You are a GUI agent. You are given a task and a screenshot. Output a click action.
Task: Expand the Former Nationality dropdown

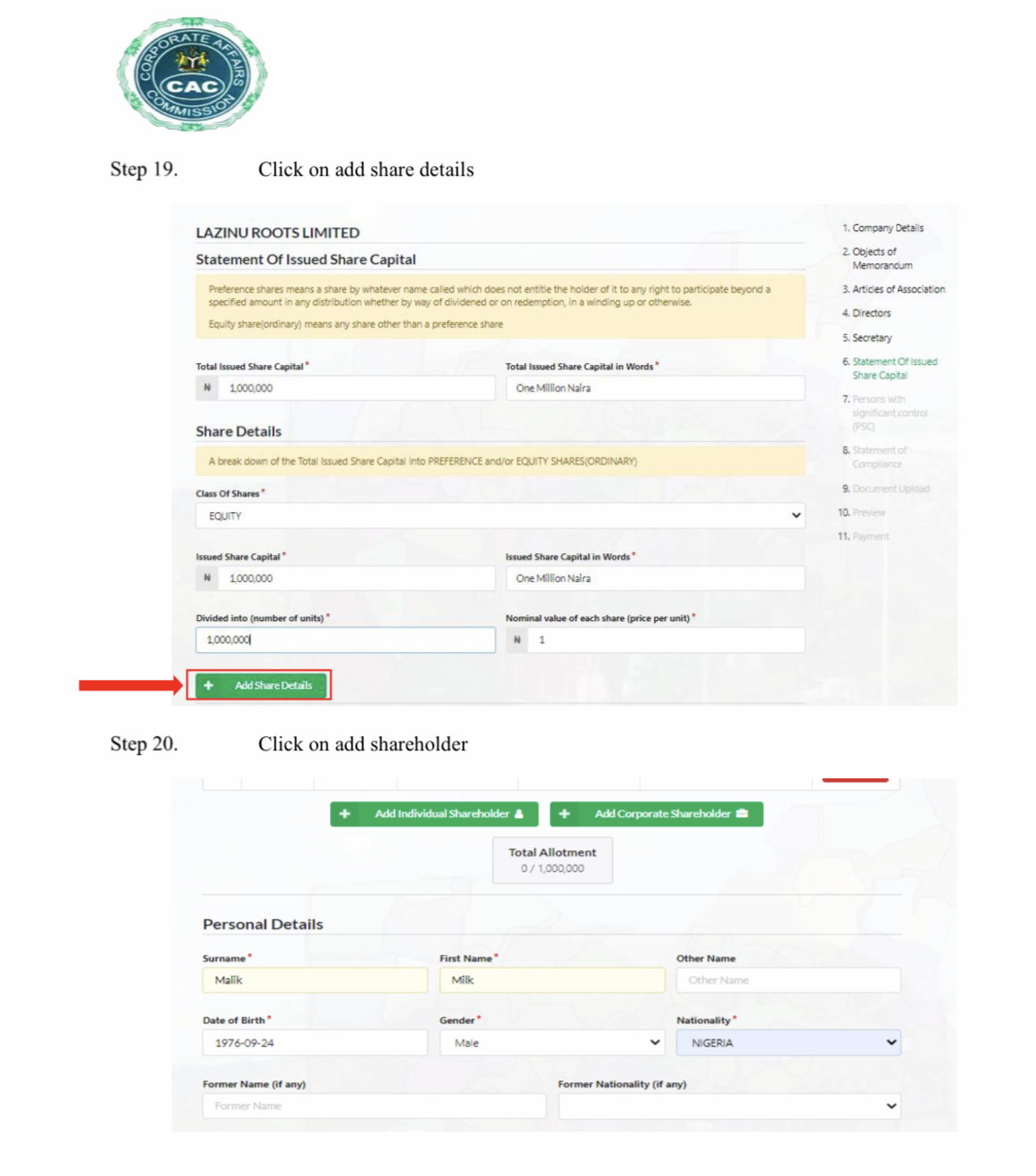click(729, 1106)
